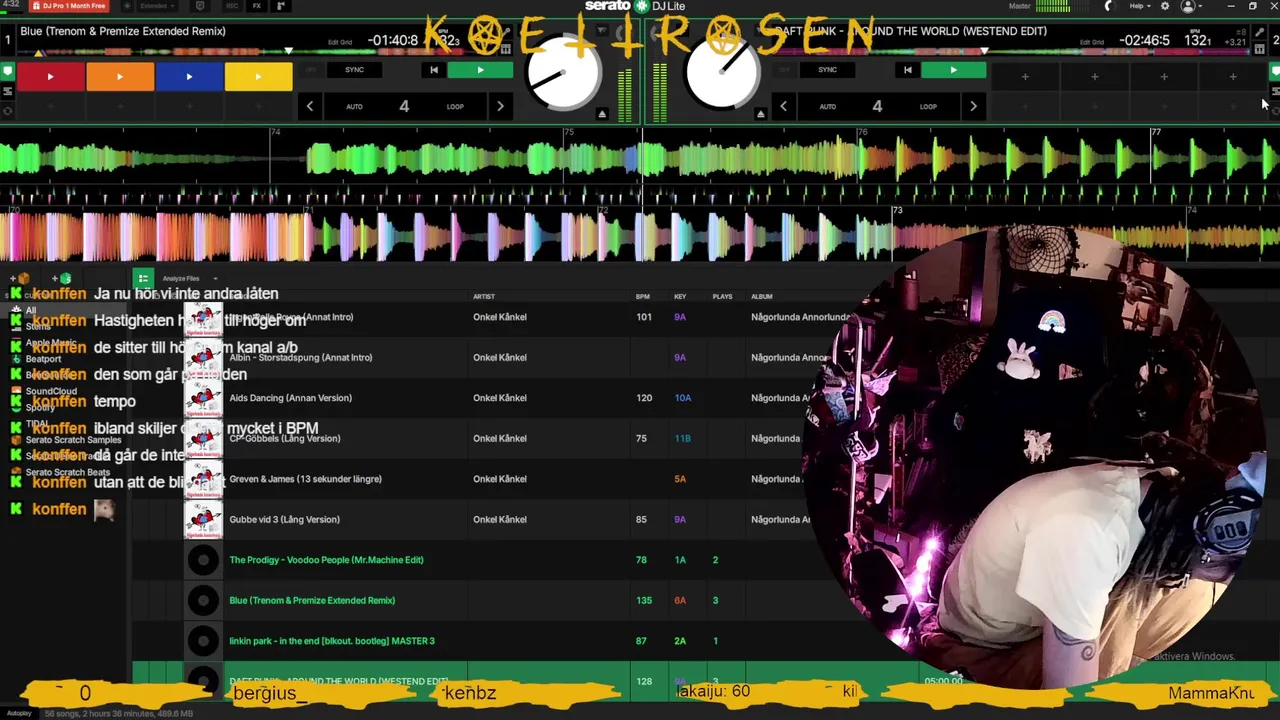Screen dimensions: 1280x720
Task: Select the hot cue pad mode on right deck
Action: tap(1274, 72)
